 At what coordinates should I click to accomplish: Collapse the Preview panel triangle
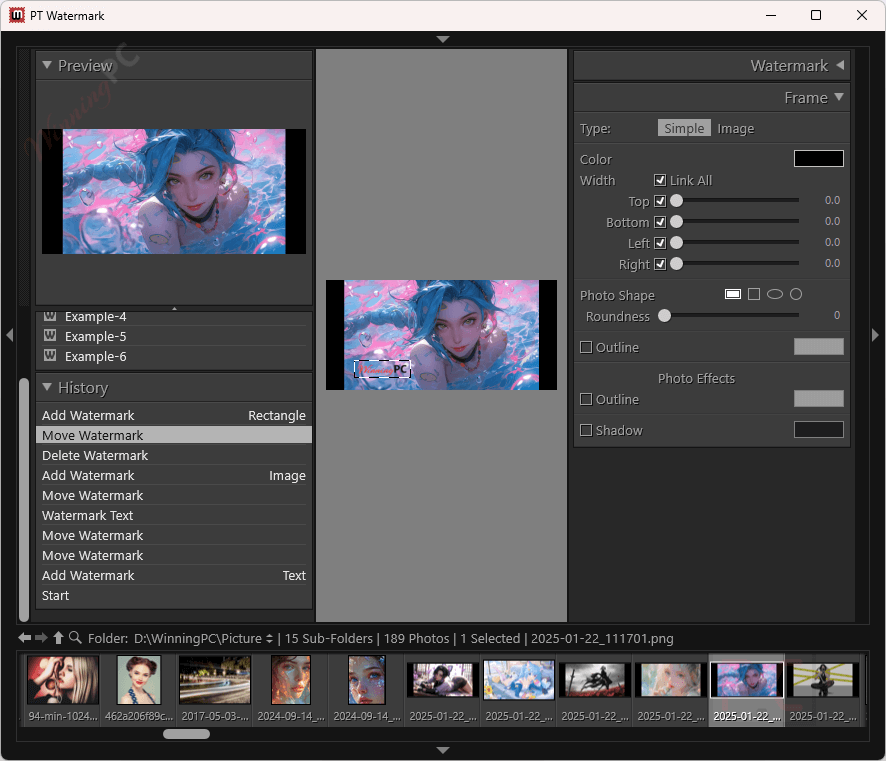pos(47,65)
